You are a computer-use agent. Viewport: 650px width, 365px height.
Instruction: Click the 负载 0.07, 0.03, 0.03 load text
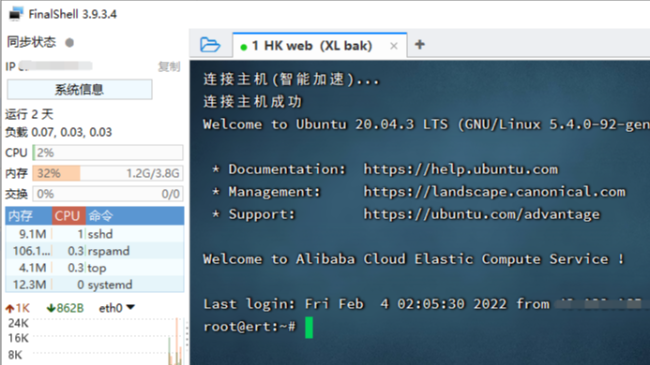pyautogui.click(x=58, y=132)
